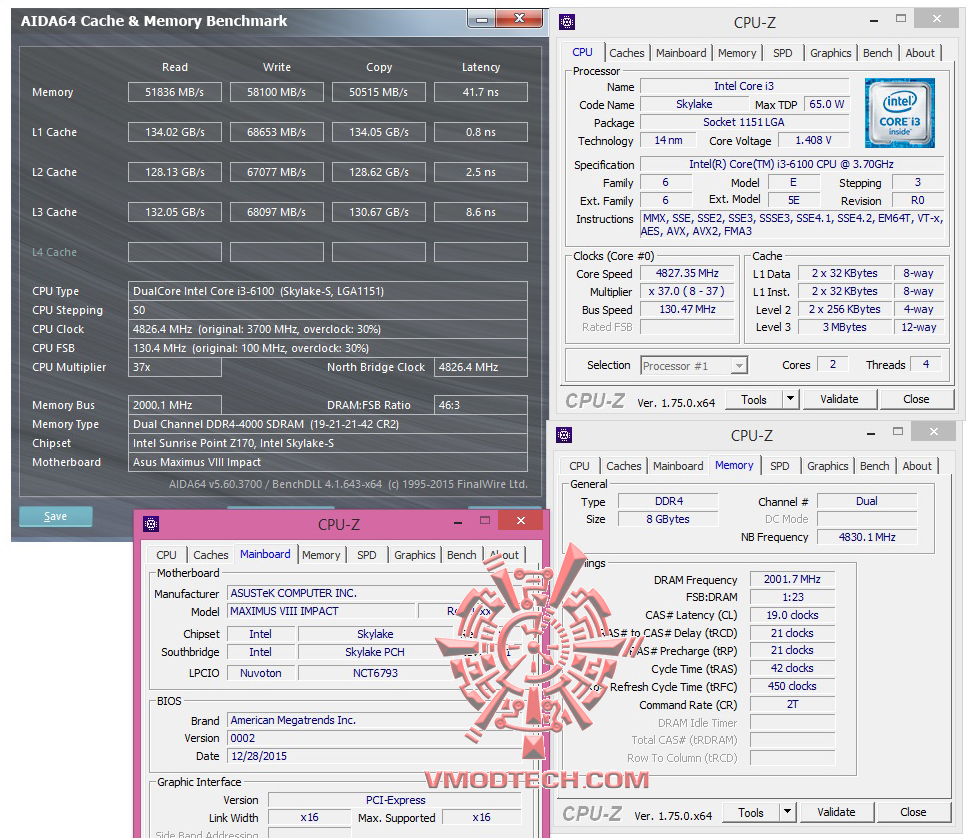Click Tools button in top CPU-Z window
Viewport: 978px width, 838px height.
tap(753, 399)
